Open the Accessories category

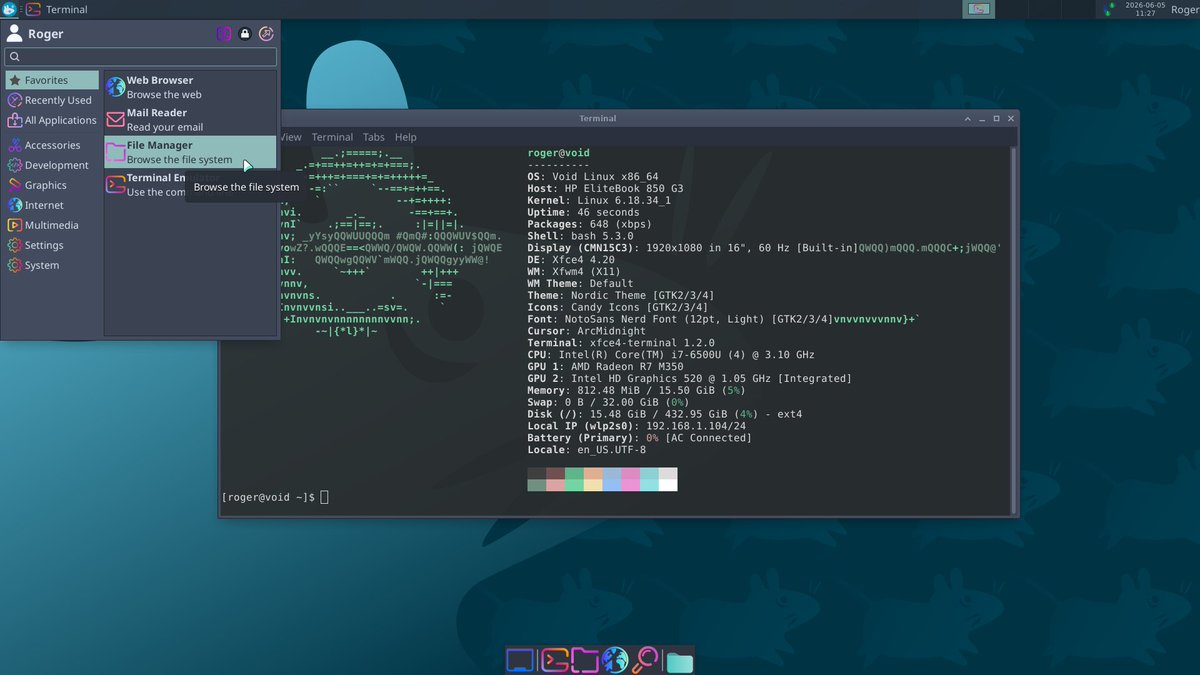[52, 145]
